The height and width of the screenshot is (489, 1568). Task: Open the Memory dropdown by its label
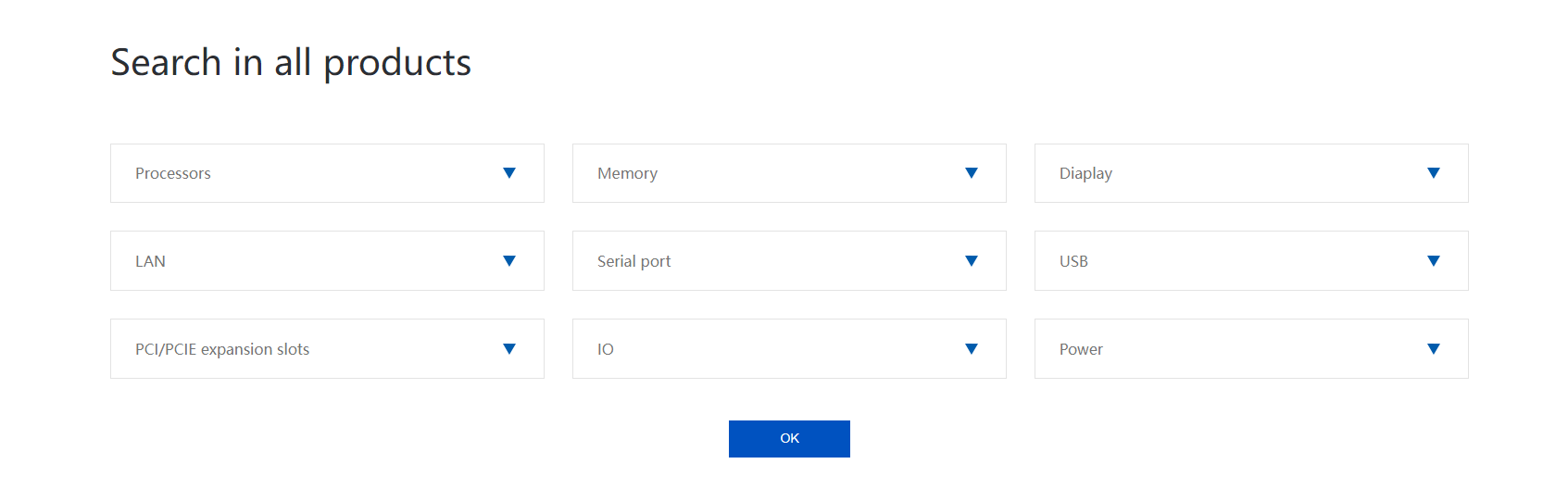pyautogui.click(x=627, y=173)
